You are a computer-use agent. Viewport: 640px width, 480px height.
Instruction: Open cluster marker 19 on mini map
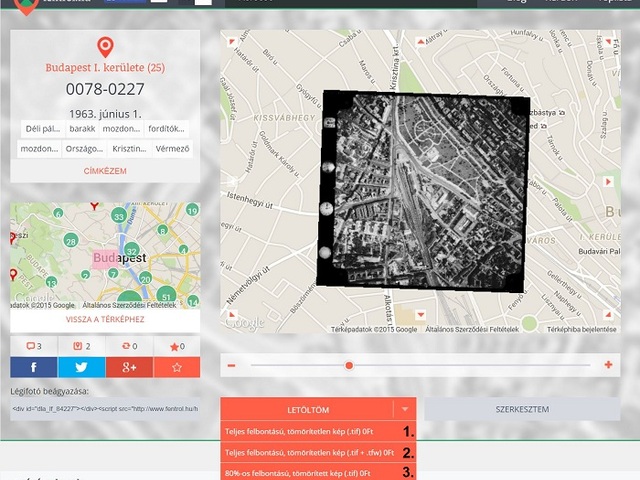(x=192, y=210)
